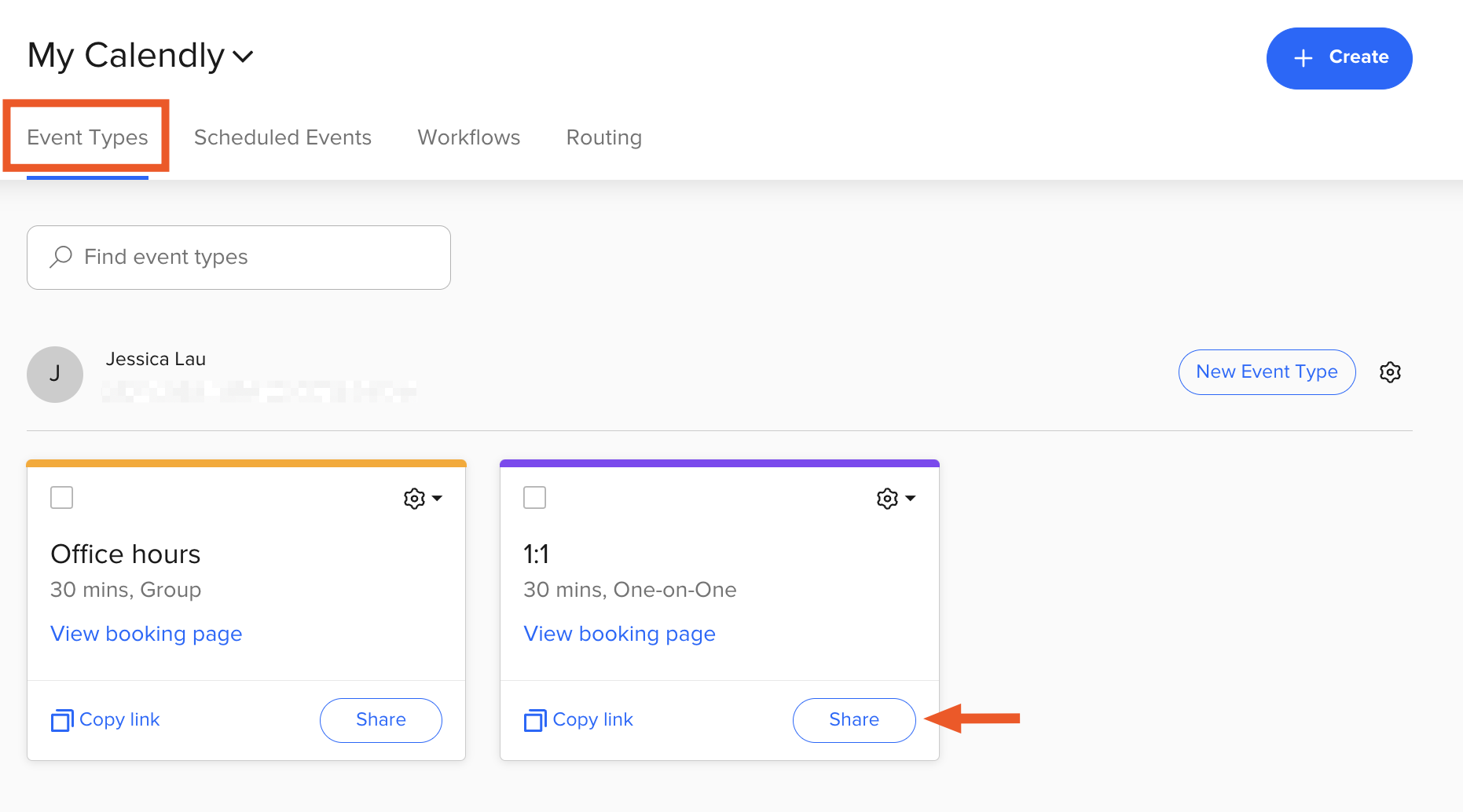Click Copy link text on 1:1 card
This screenshot has height=812, width=1463.
click(592, 719)
